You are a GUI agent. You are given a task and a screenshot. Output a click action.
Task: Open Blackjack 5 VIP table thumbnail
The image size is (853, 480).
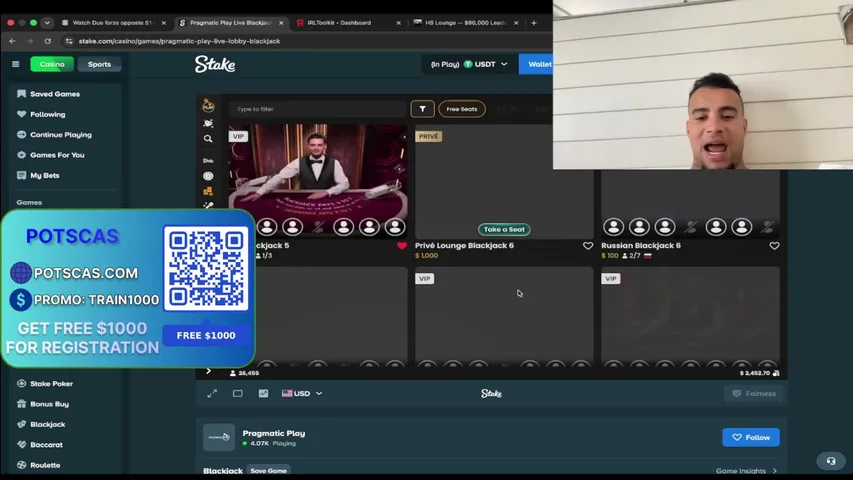(x=318, y=181)
